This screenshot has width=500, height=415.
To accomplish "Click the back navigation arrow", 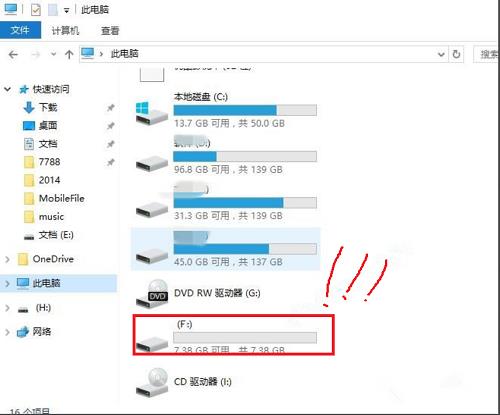I will [13, 55].
